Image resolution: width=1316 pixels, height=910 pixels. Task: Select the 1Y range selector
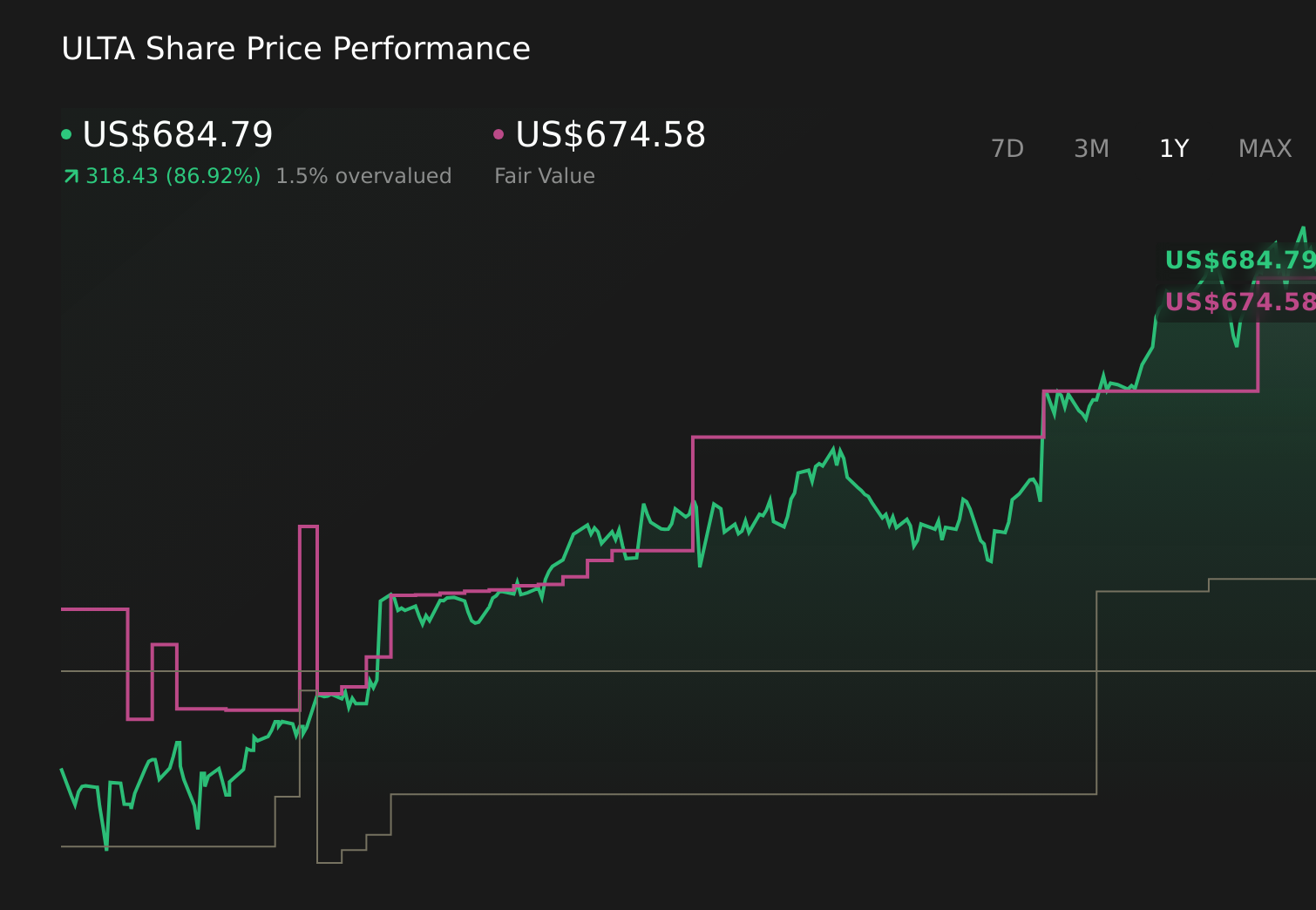coord(1174,148)
